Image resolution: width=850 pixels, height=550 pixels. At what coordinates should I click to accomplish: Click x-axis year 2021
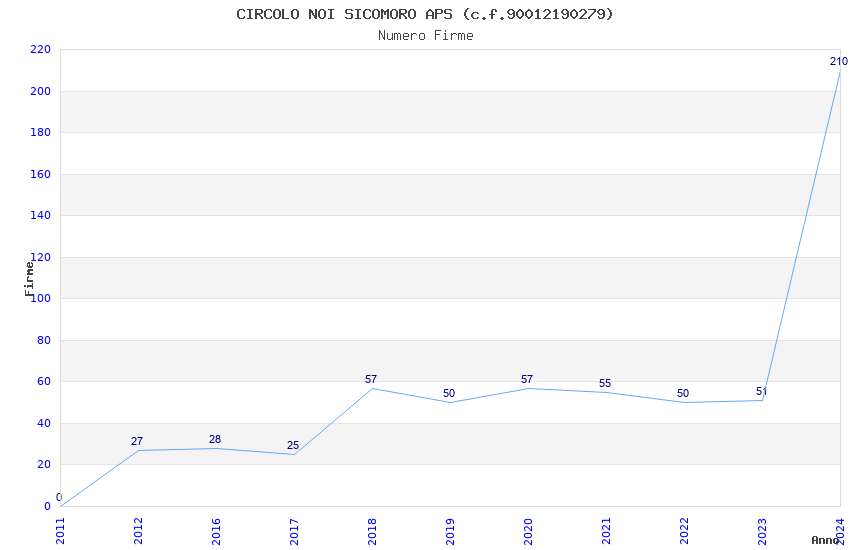pyautogui.click(x=607, y=531)
